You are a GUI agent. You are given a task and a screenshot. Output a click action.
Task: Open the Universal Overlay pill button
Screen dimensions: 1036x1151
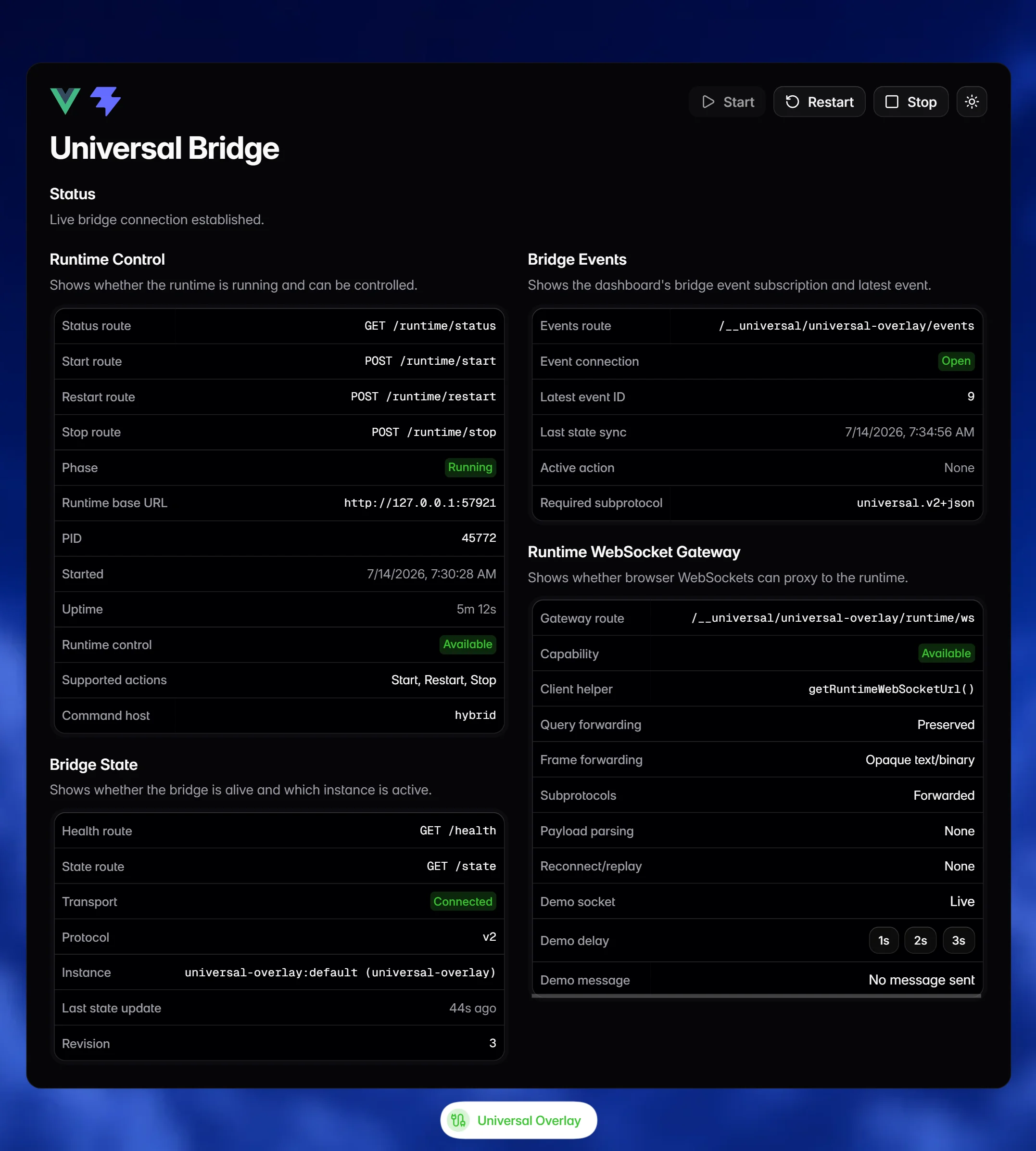(518, 1120)
